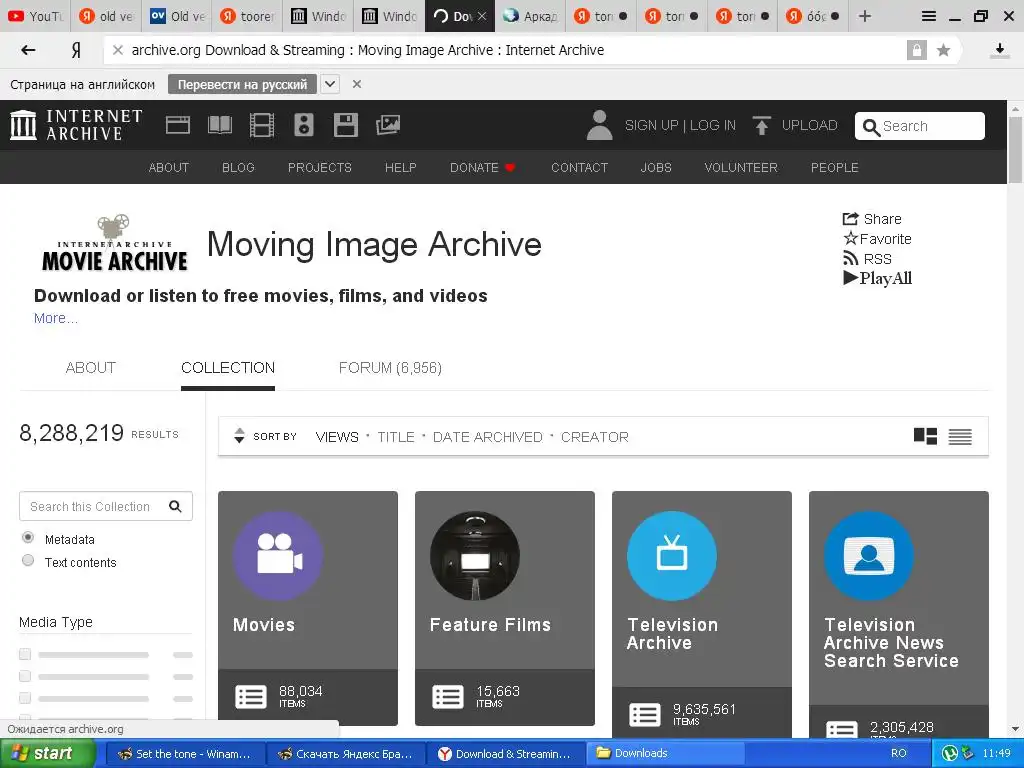The image size is (1024, 768).
Task: Sort by CREATOR
Action: click(594, 437)
